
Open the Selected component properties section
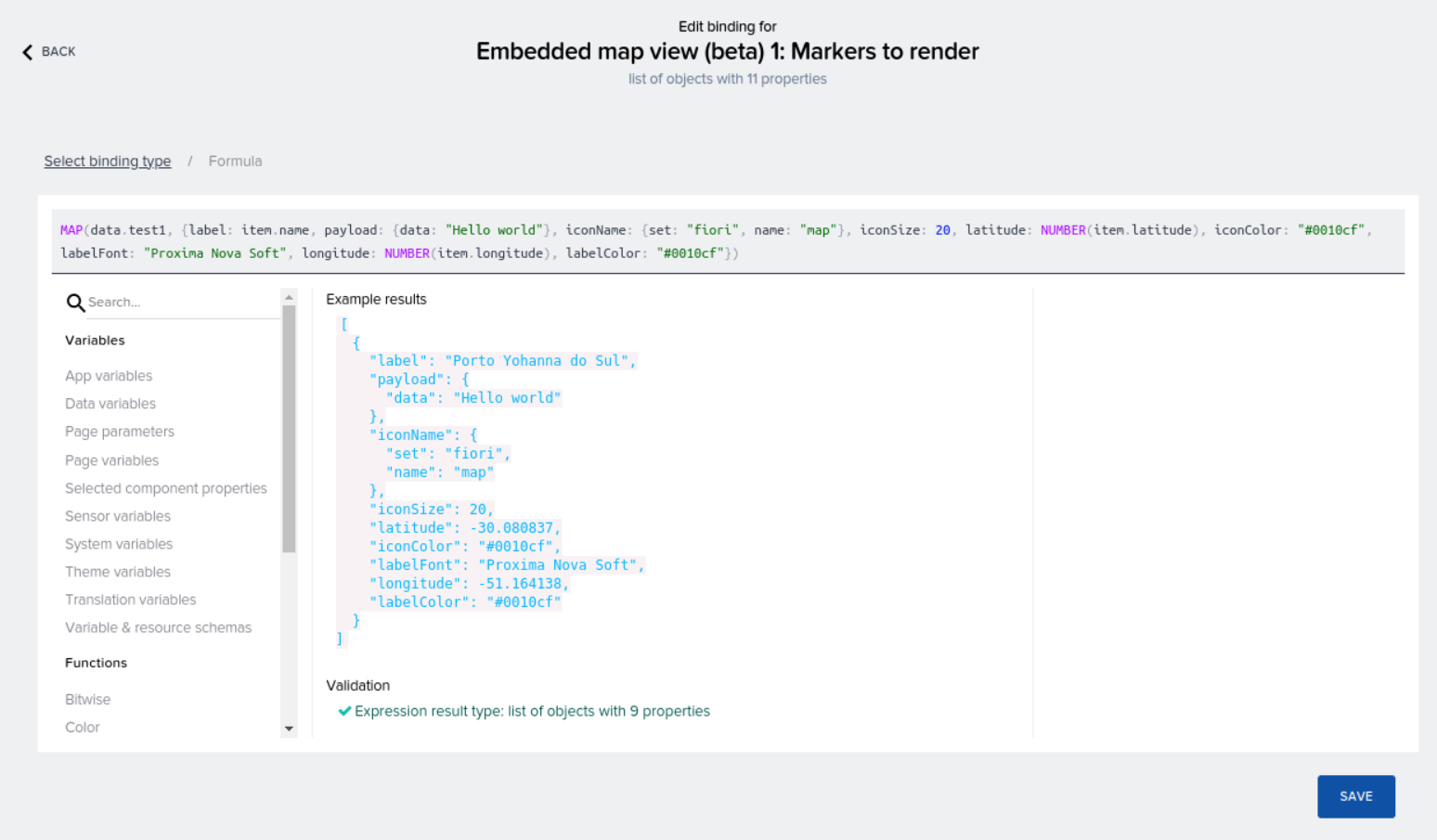(x=165, y=487)
